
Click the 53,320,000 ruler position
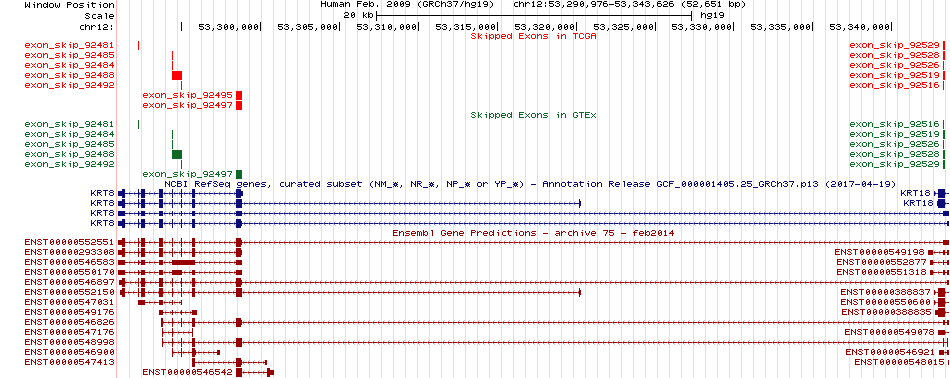[545, 27]
